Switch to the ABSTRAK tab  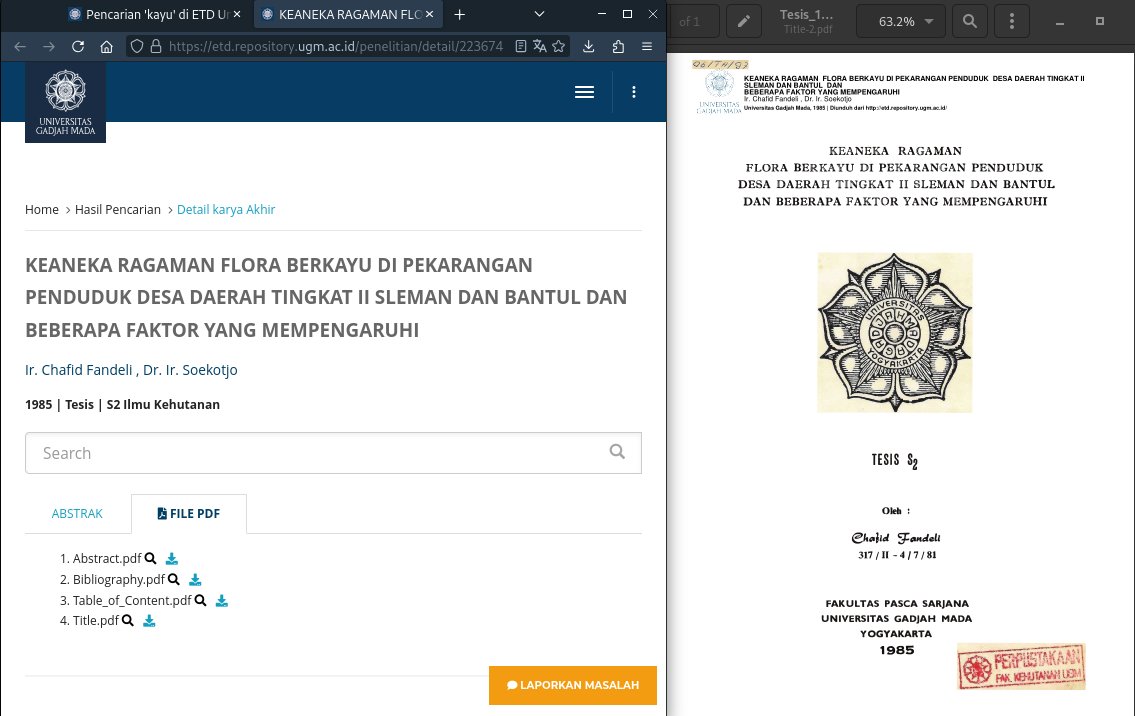point(77,513)
